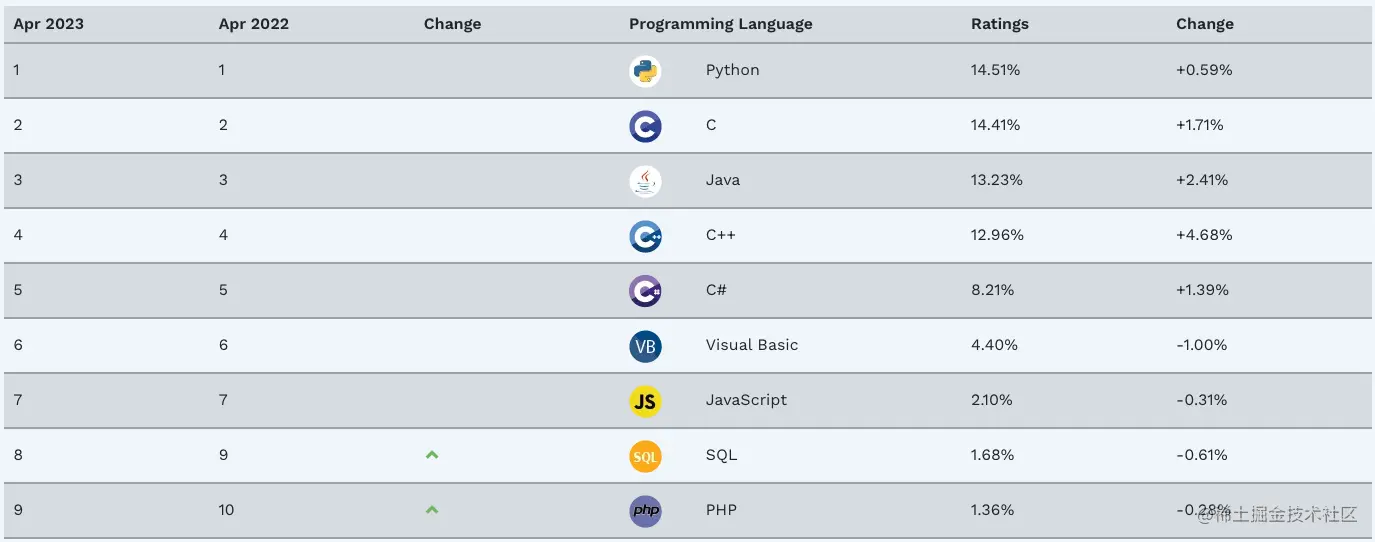The width and height of the screenshot is (1375, 542).
Task: Click the C language logo icon
Action: pos(645,126)
